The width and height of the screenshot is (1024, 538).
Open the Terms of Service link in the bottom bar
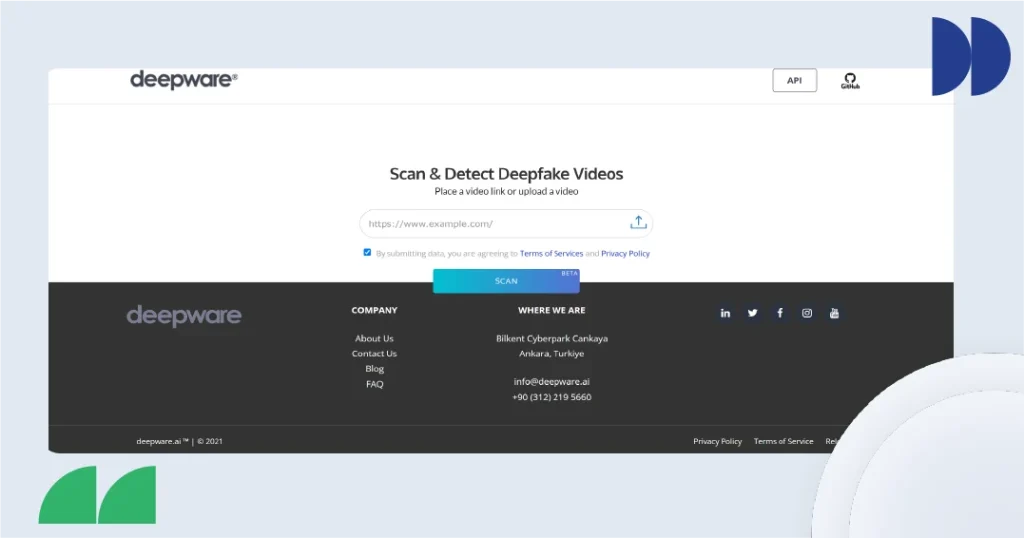[x=783, y=441]
